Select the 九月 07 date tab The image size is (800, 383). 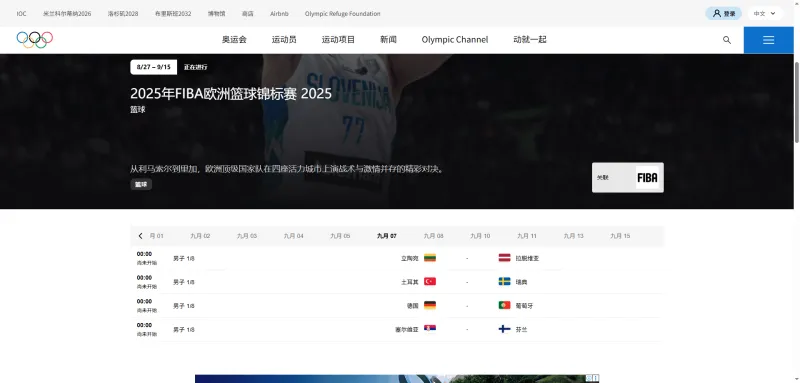(x=387, y=236)
